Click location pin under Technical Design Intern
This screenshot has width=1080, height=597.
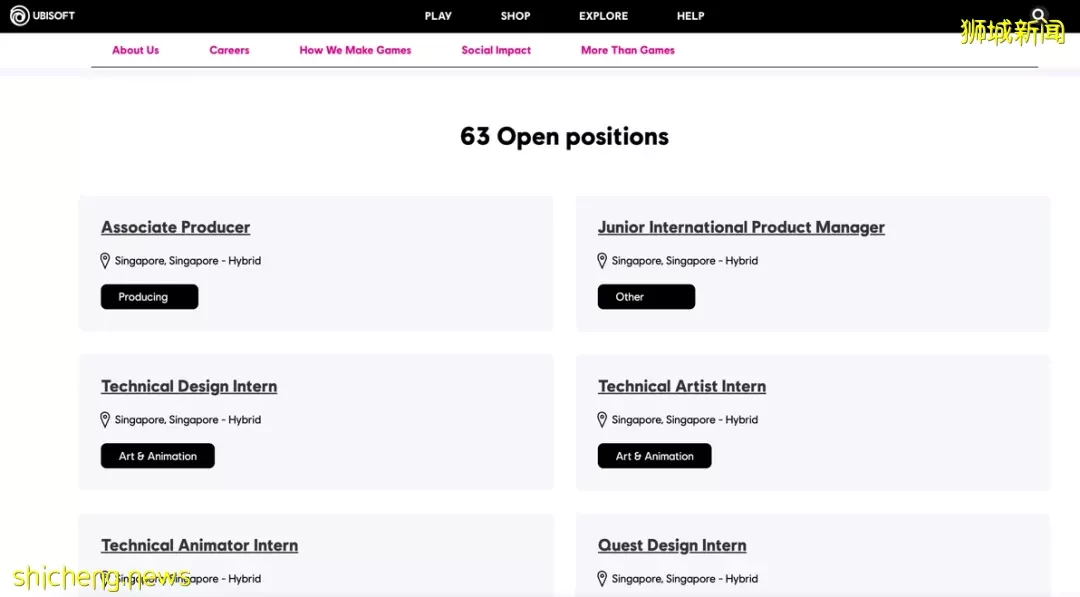pos(105,419)
